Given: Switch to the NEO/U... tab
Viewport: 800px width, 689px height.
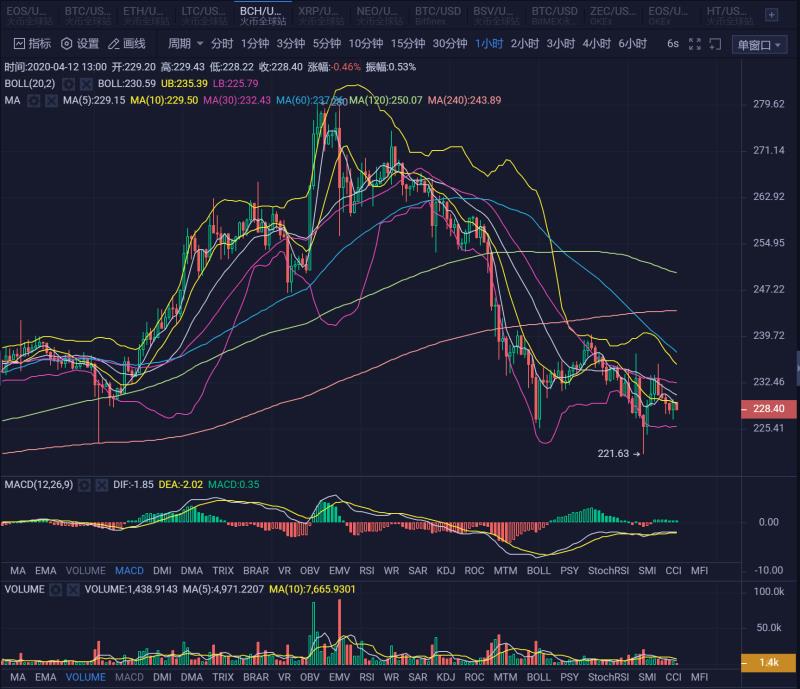Looking at the screenshot, I should tap(379, 15).
